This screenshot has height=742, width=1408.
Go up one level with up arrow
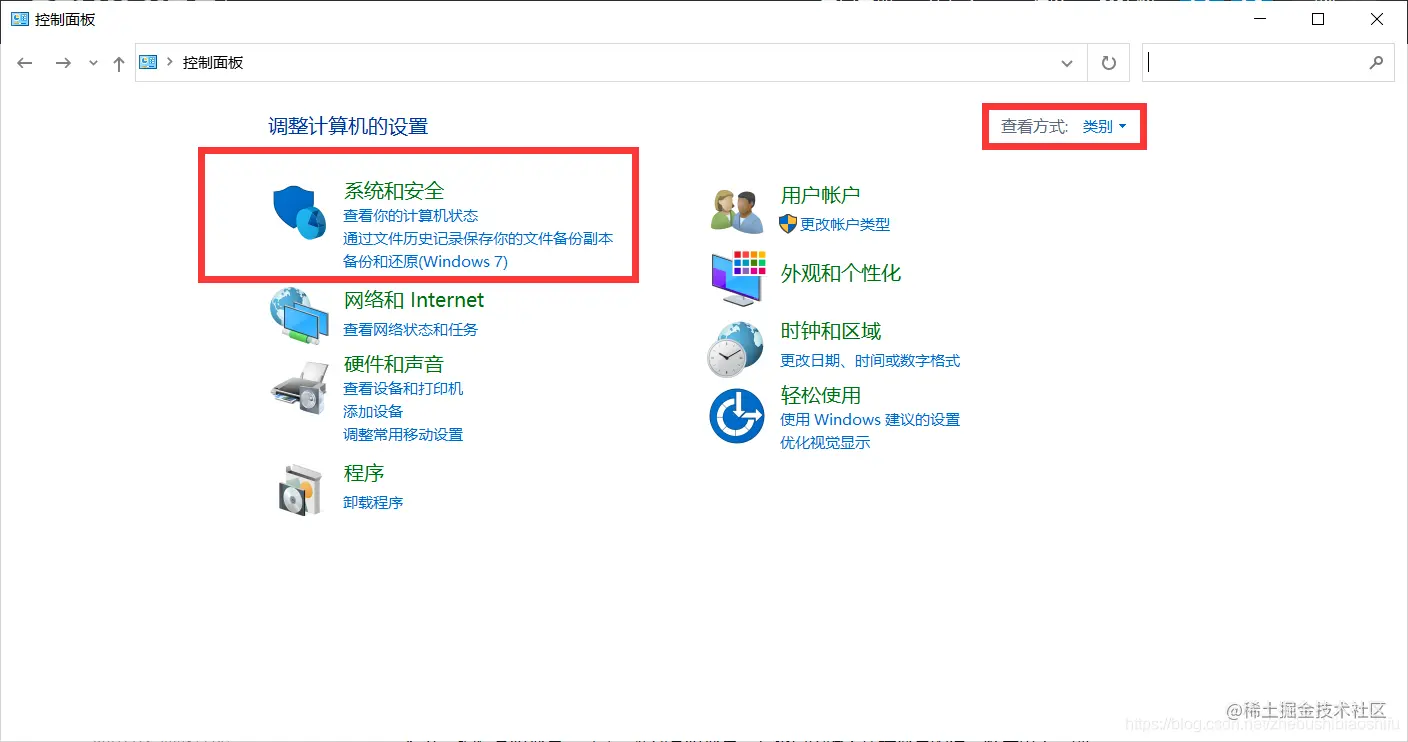click(x=119, y=63)
